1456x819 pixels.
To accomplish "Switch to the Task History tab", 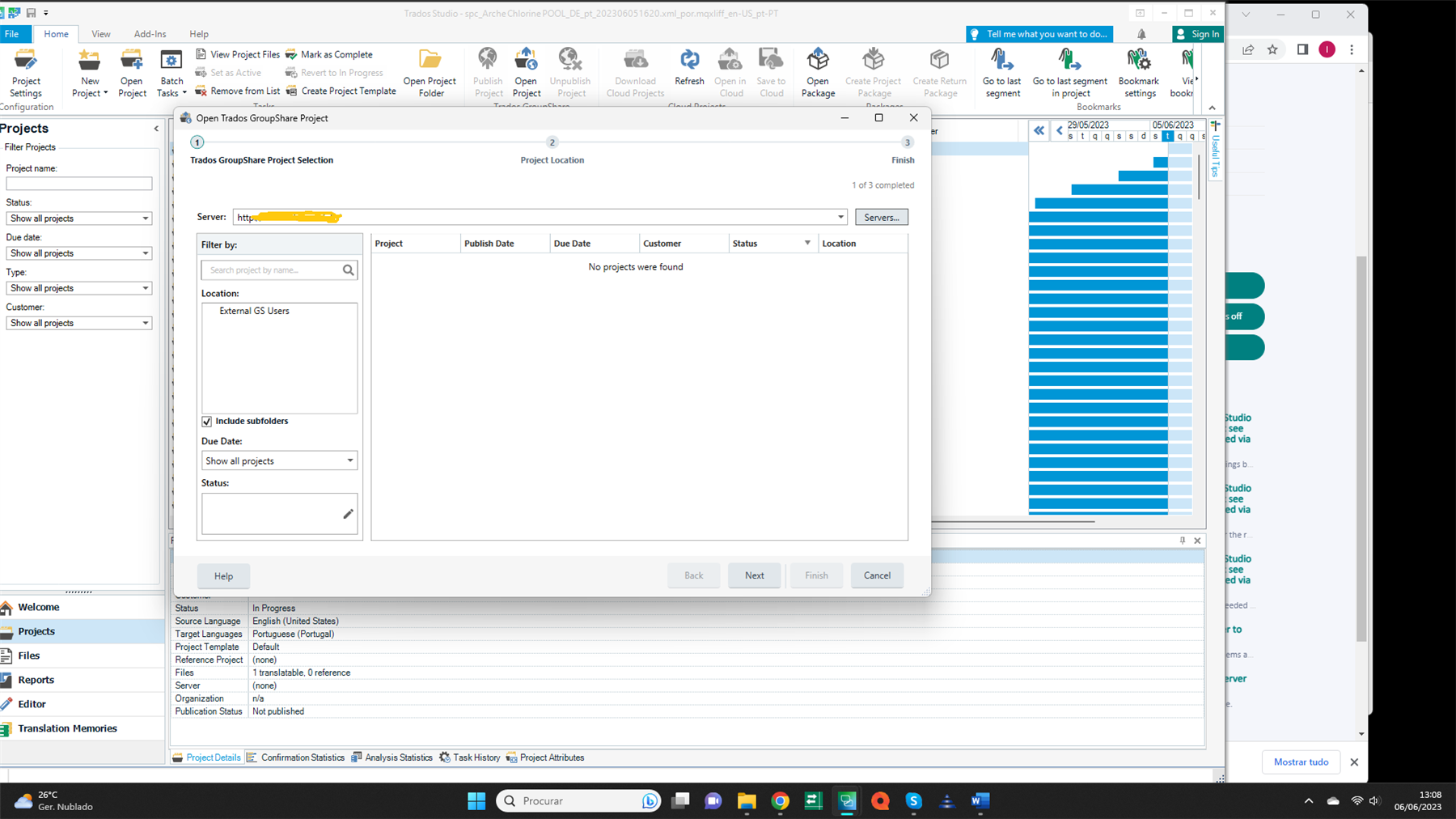I will click(x=469, y=757).
